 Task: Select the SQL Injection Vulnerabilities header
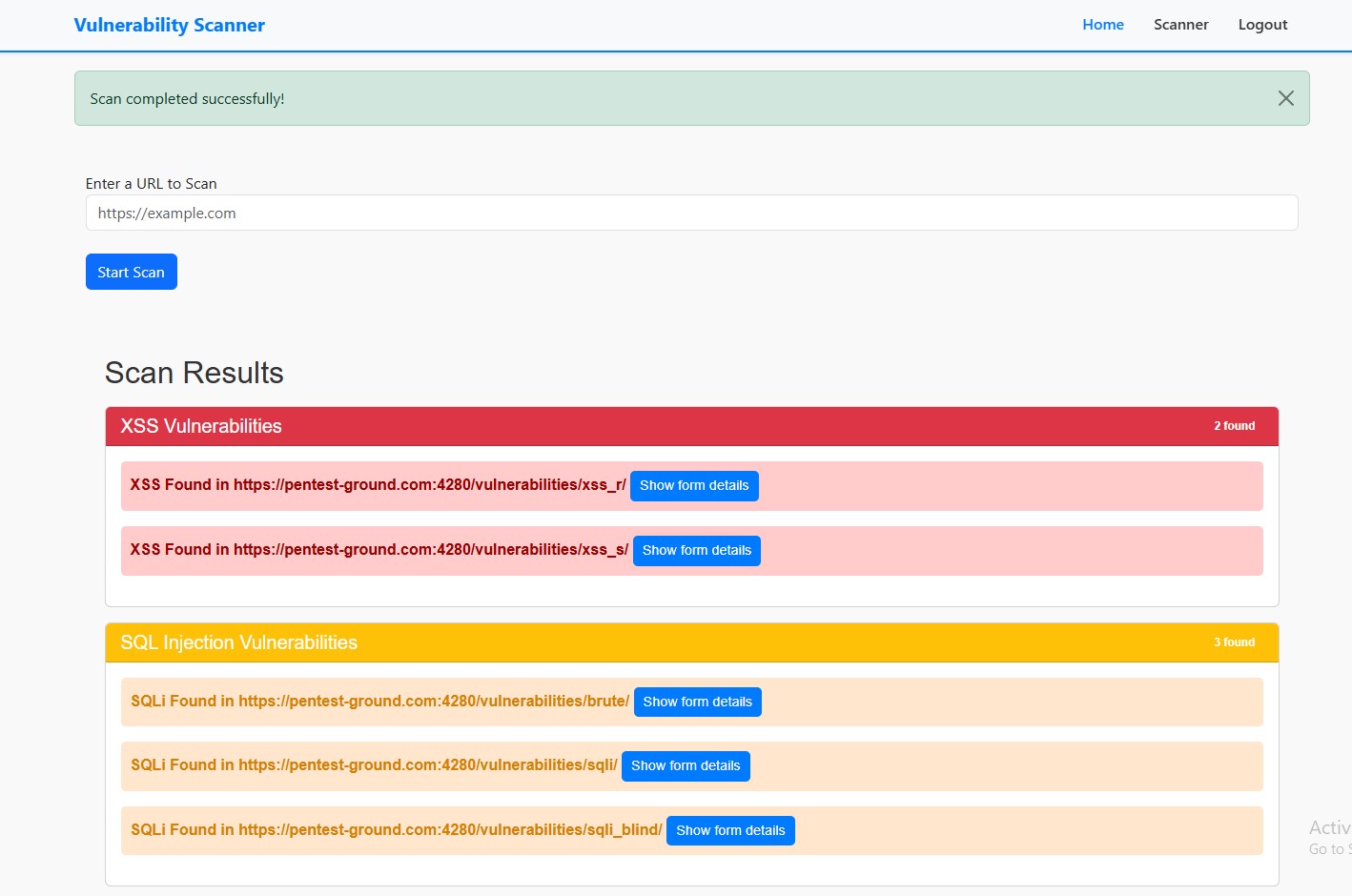coord(692,642)
